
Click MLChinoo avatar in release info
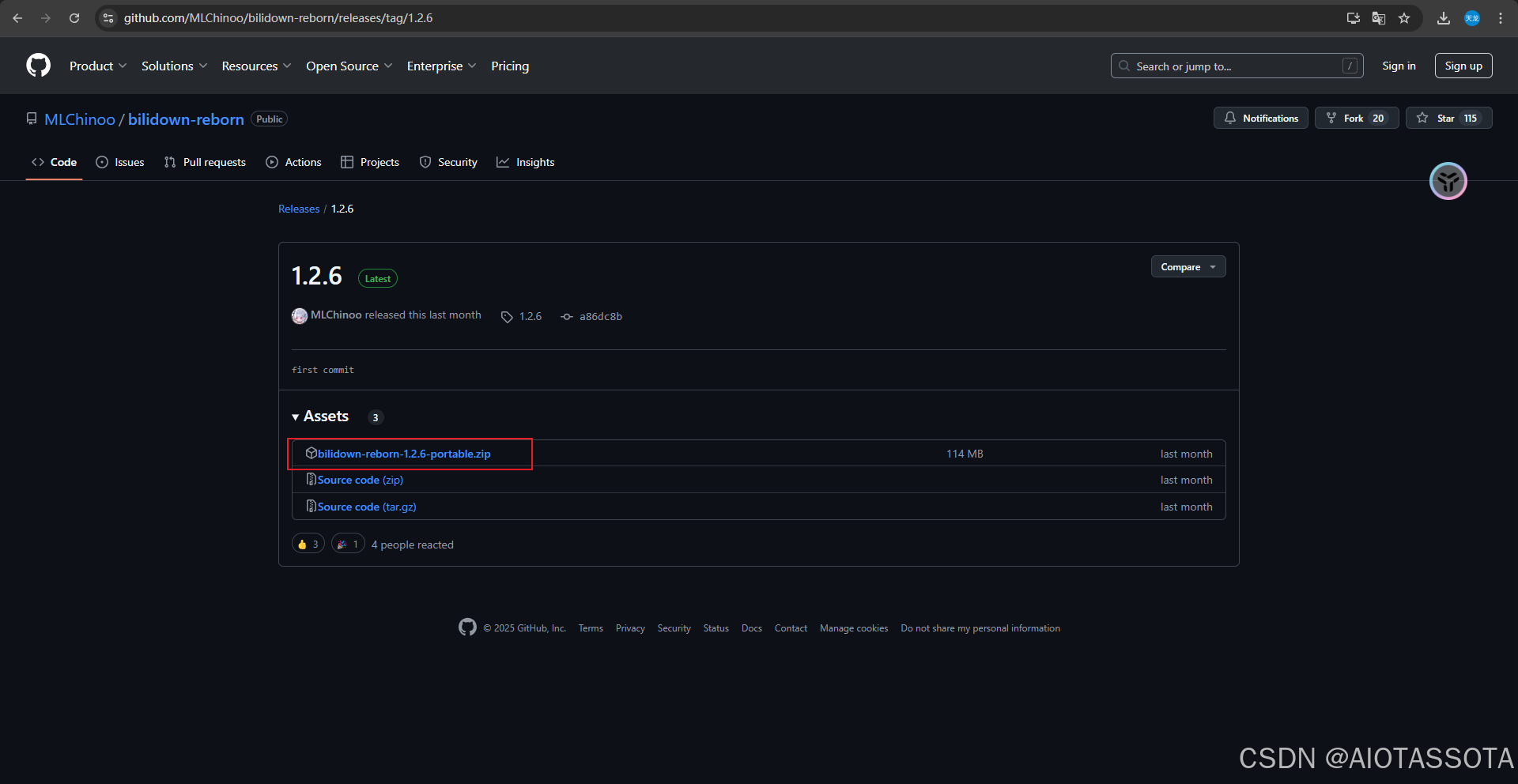[x=300, y=316]
